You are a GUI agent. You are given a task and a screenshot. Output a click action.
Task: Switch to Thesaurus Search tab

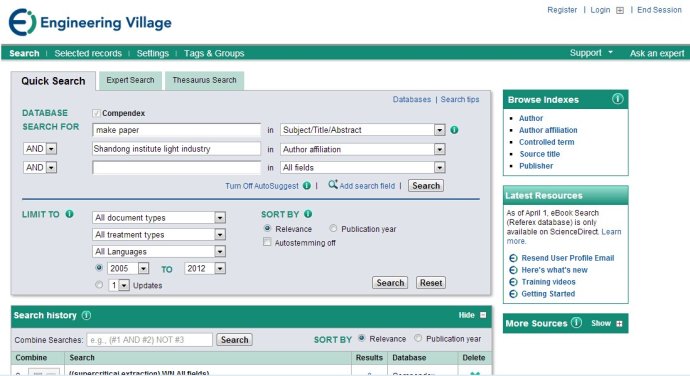(204, 80)
